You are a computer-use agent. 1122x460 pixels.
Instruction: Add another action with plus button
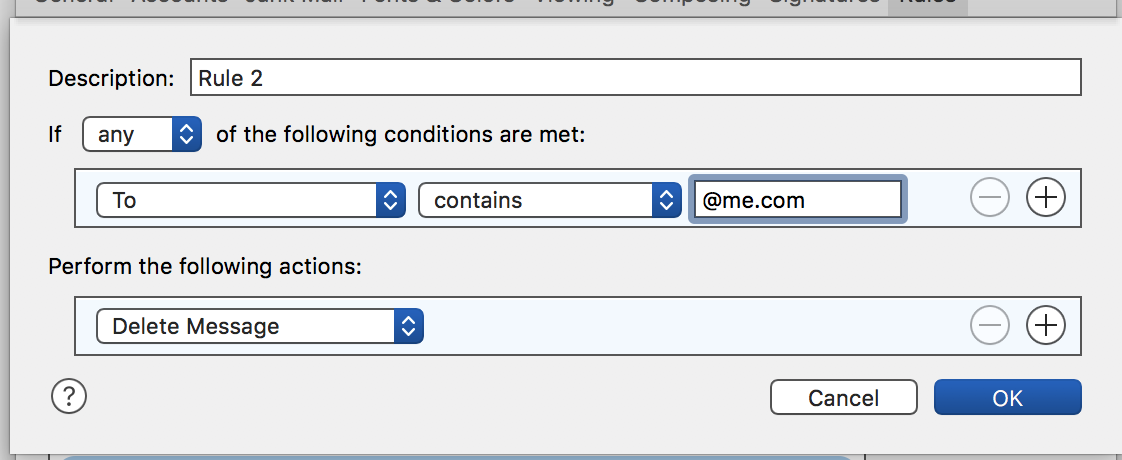pyautogui.click(x=1046, y=325)
